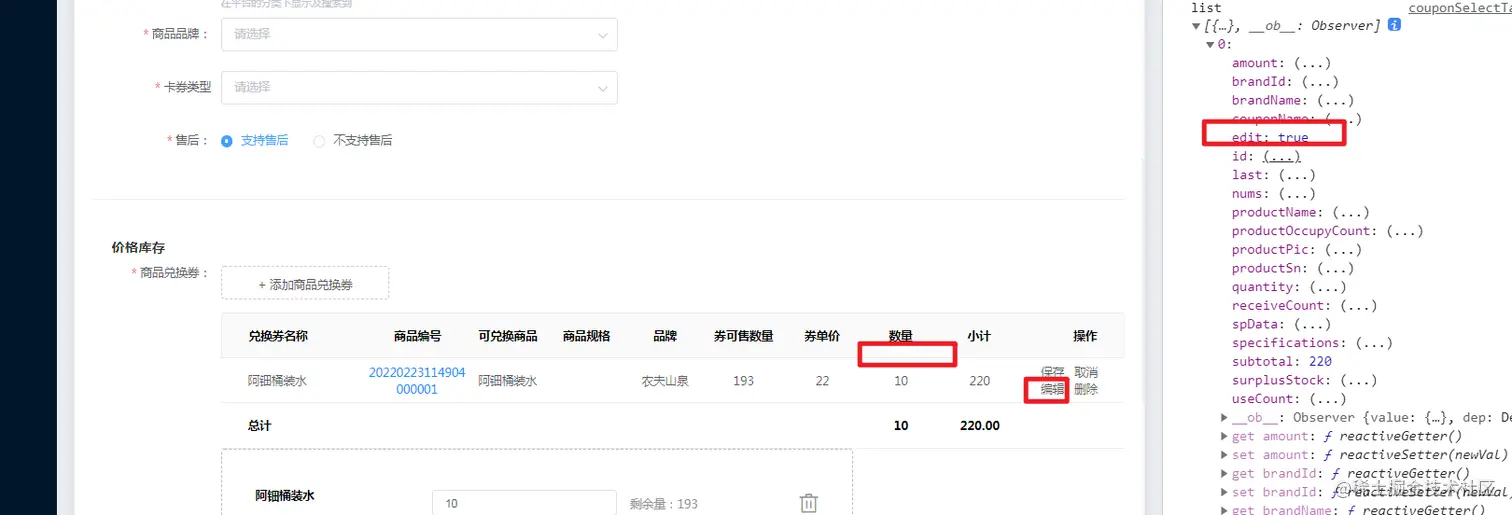Reveal useCount (...) value
The width and height of the screenshot is (1512, 515).
[1326, 399]
